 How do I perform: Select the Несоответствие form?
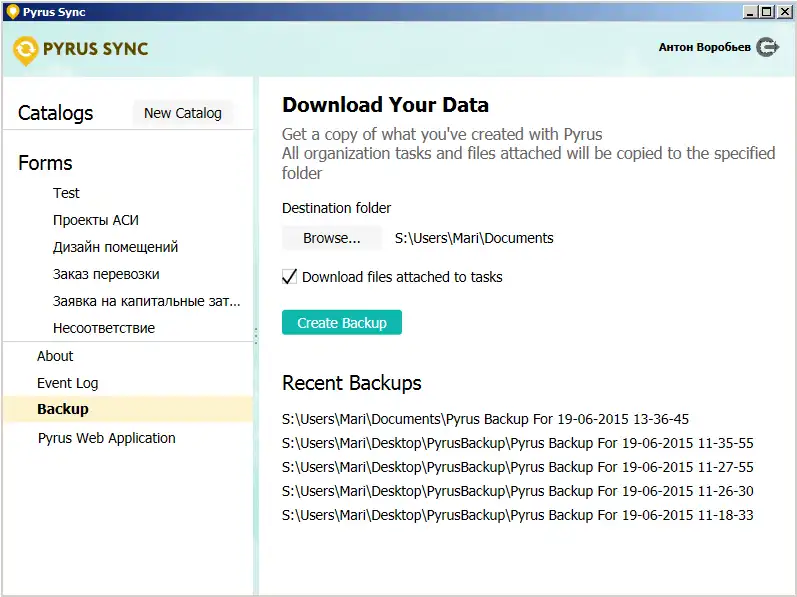104,328
